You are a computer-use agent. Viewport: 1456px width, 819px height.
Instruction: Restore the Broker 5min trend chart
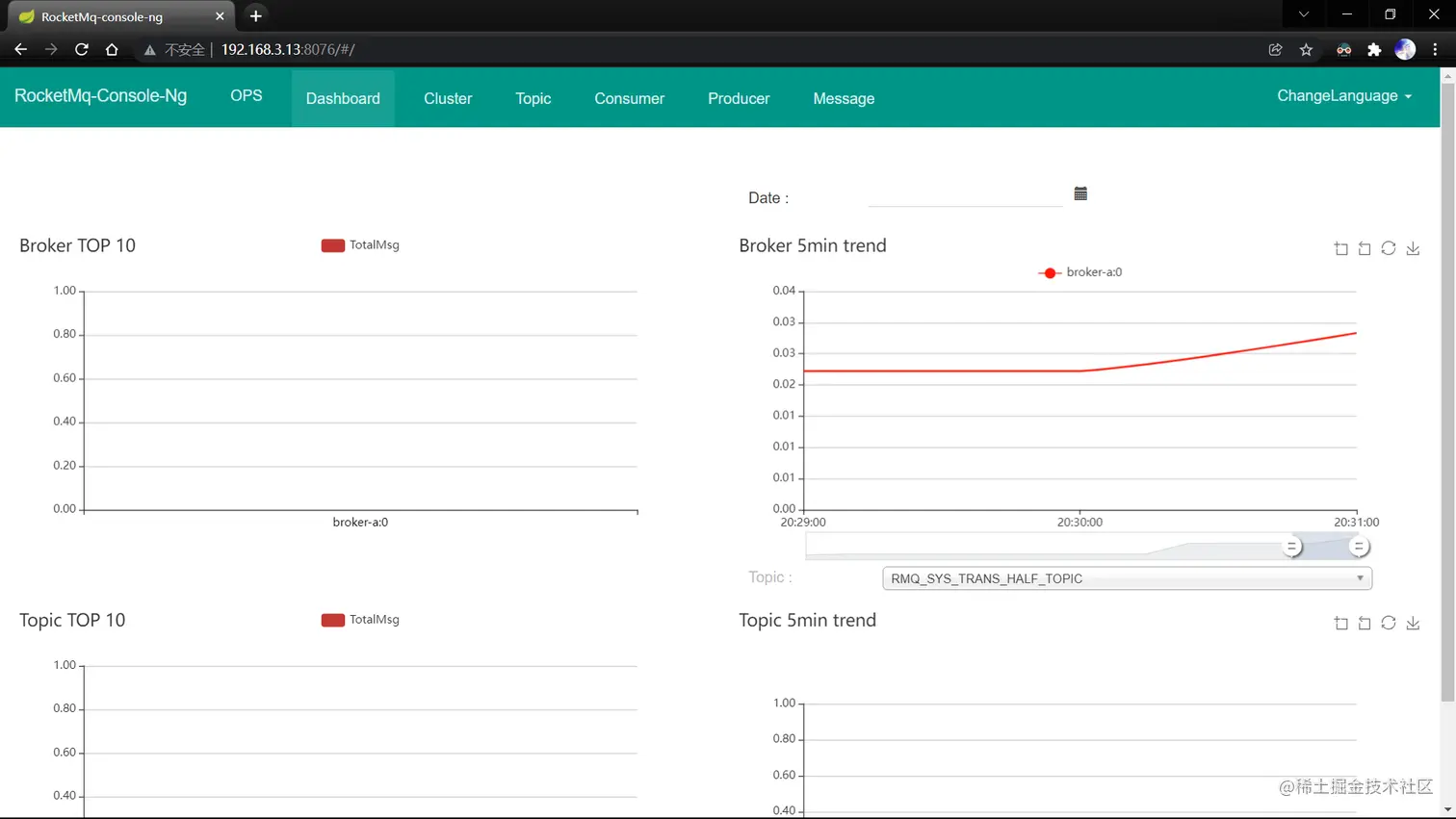[x=1389, y=248]
